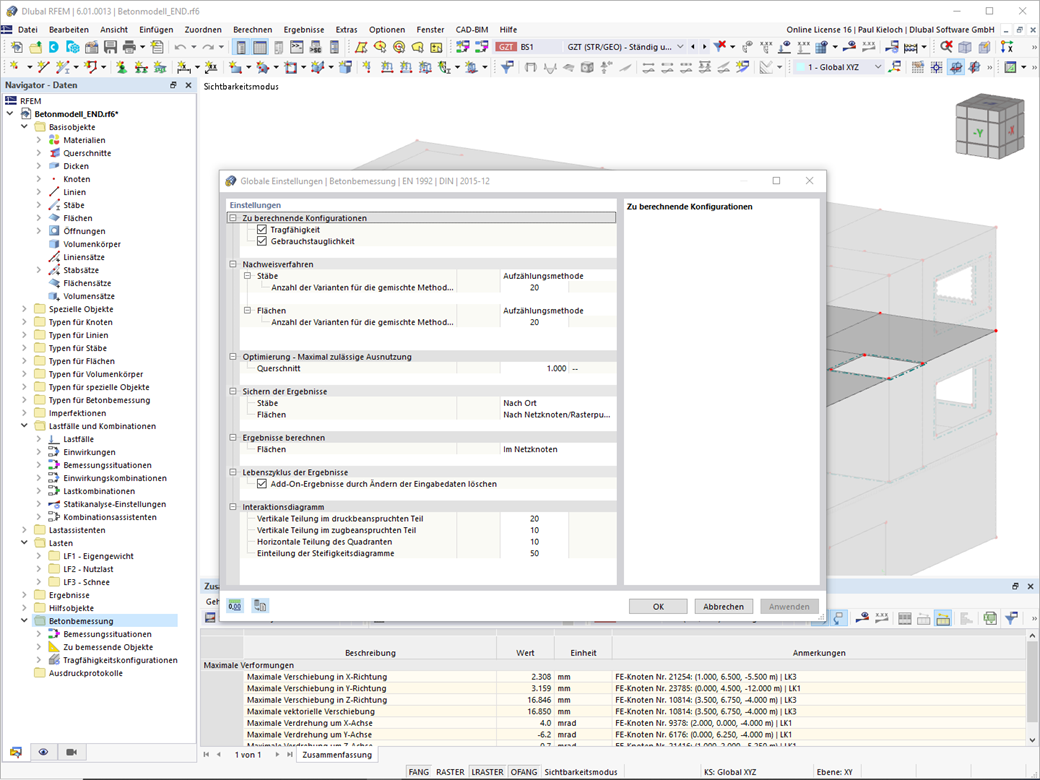Collapse the Sichern der Ergebnisse section
Viewport: 1040px width, 780px height.
233,391
